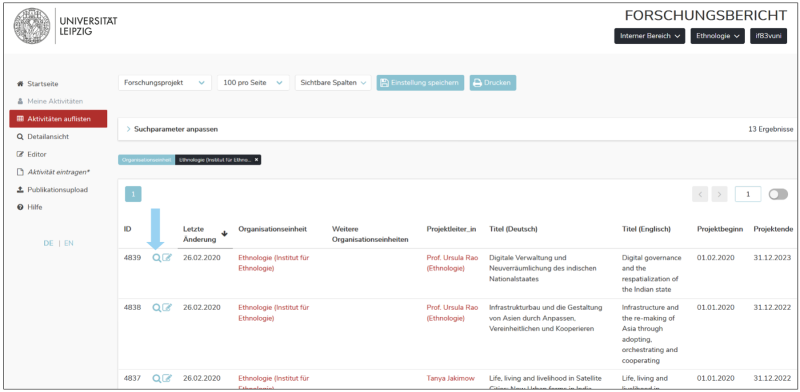Image resolution: width=800 pixels, height=392 pixels.
Task: Switch language to DE
Action: pos(48,243)
